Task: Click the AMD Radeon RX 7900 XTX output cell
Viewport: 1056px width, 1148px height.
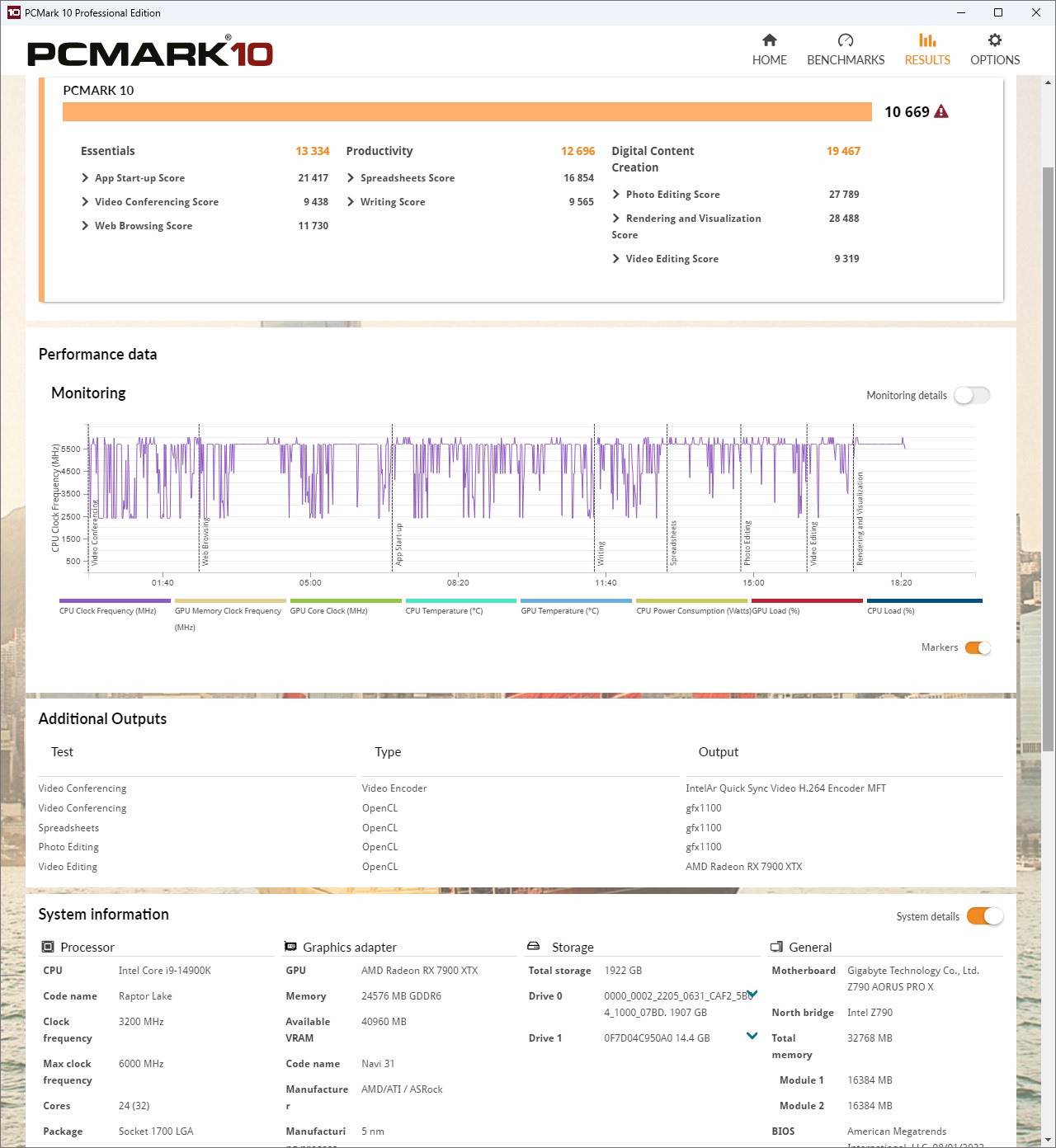Action: pos(743,867)
